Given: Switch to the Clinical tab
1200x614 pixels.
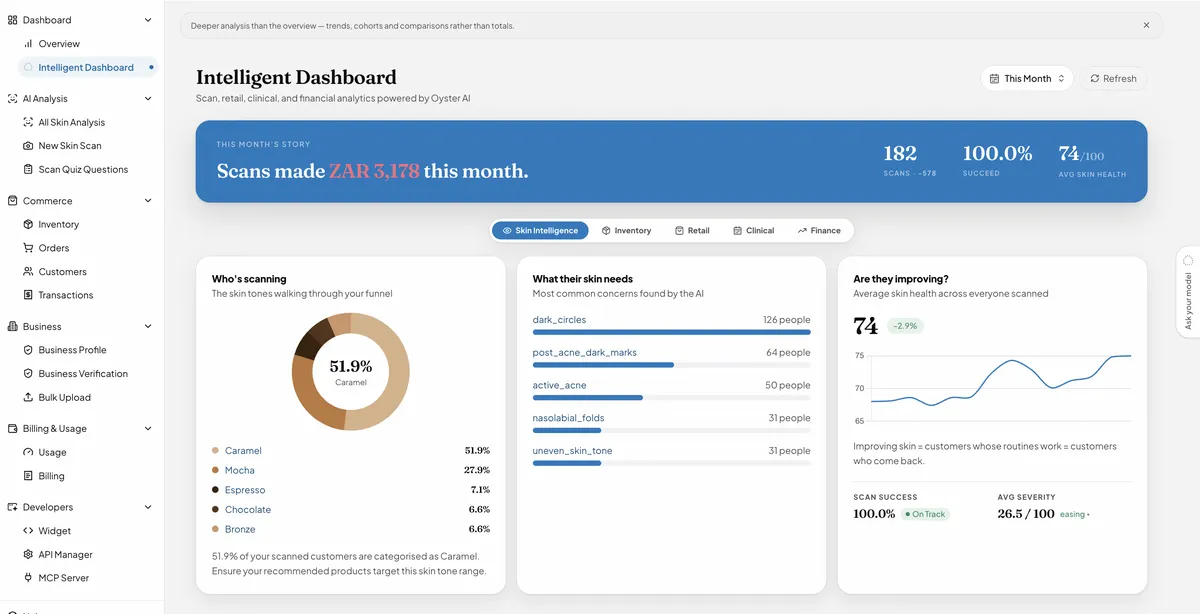Looking at the screenshot, I should point(753,230).
